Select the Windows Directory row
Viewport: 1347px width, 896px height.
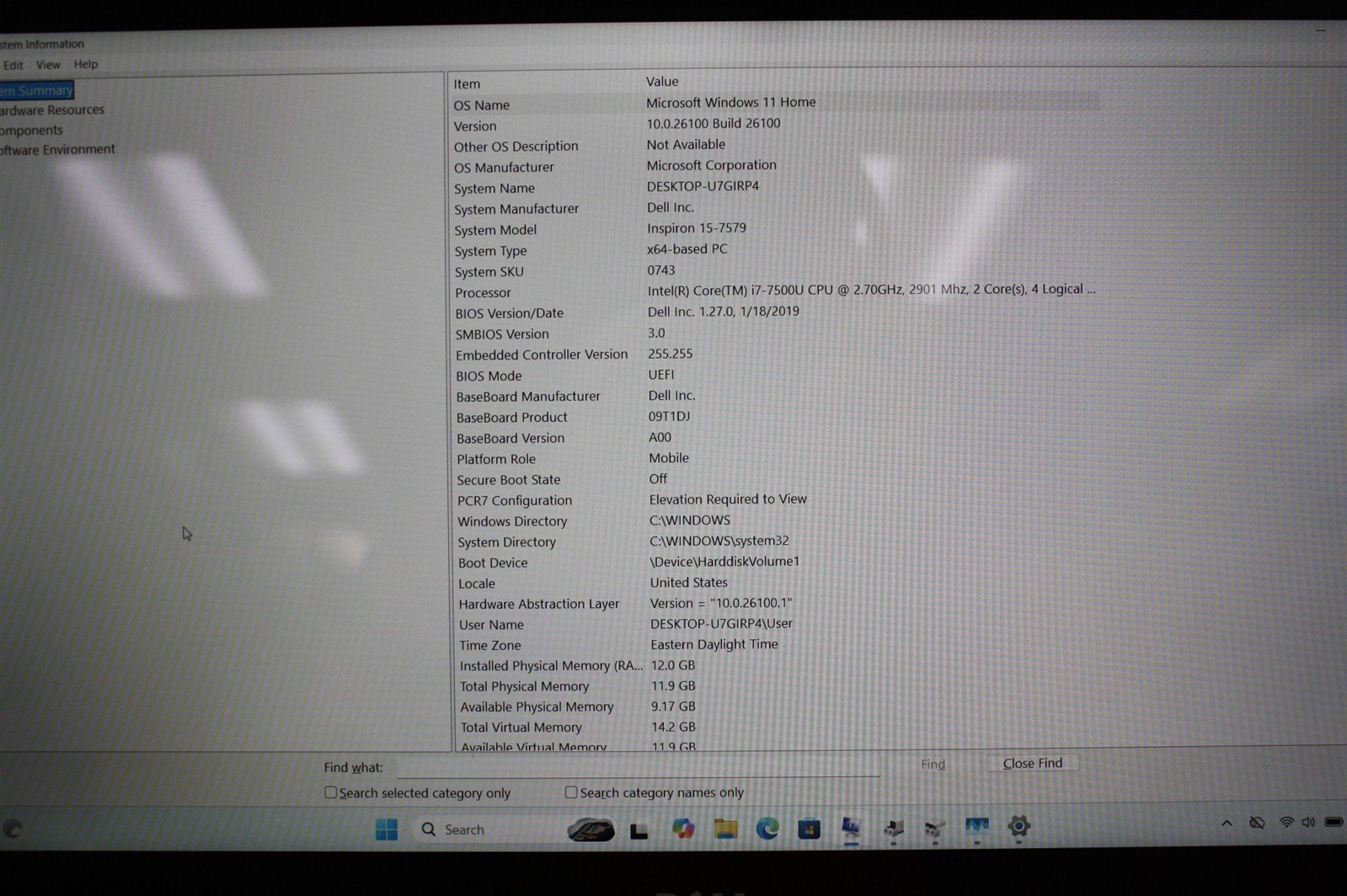775,521
